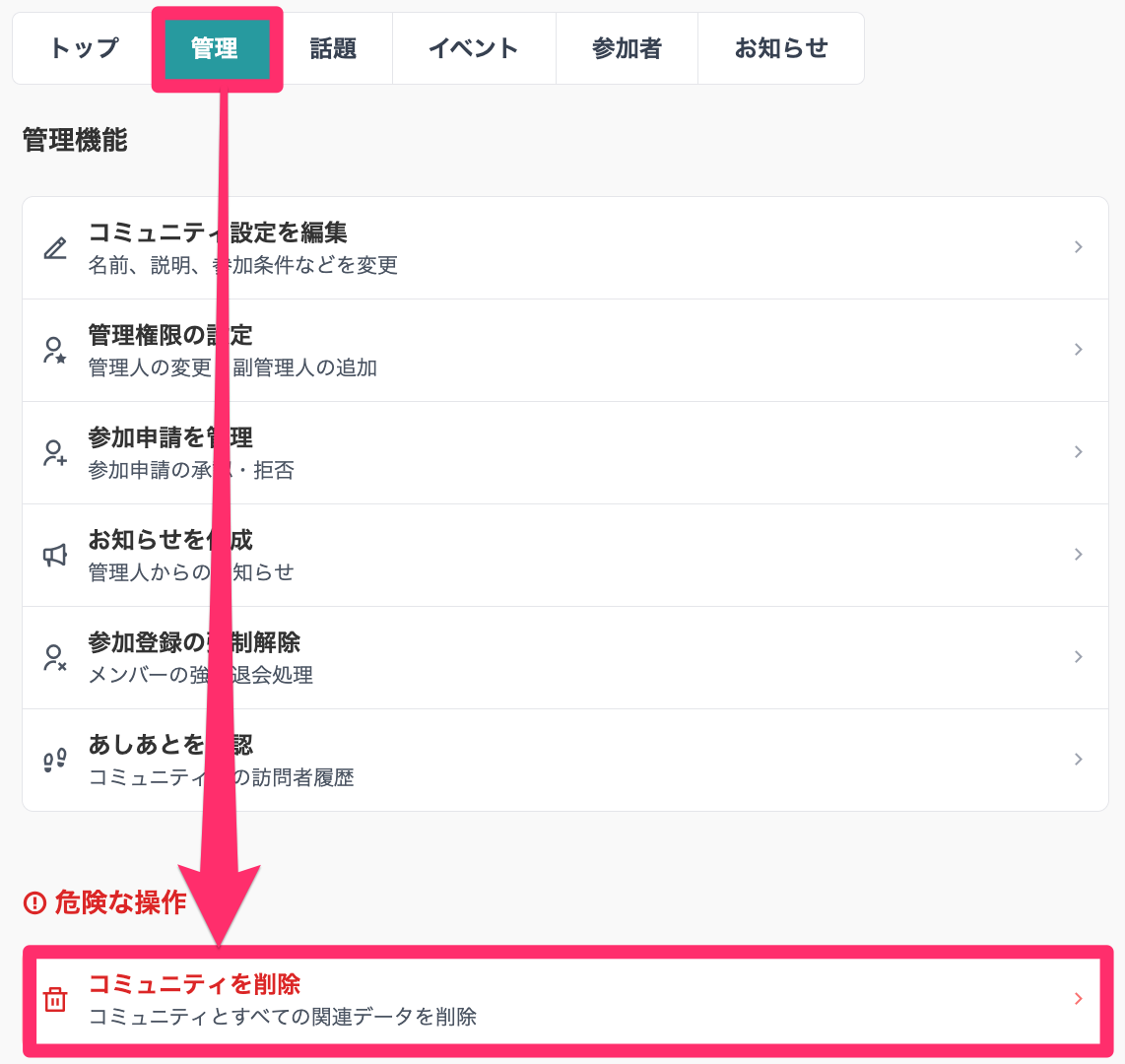
Task: Open chevron on 参加登録の強制解除 row
Action: (x=1078, y=656)
